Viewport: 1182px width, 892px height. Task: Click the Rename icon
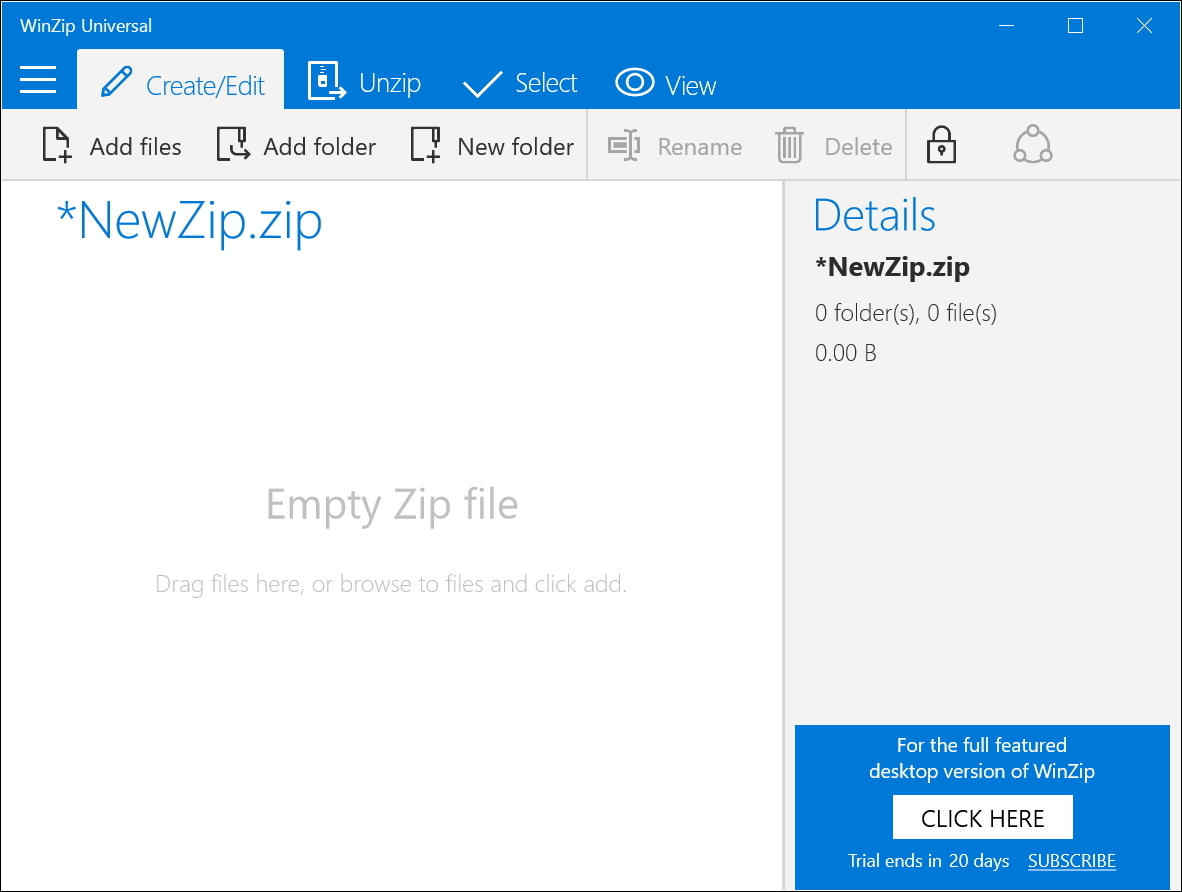tap(623, 145)
